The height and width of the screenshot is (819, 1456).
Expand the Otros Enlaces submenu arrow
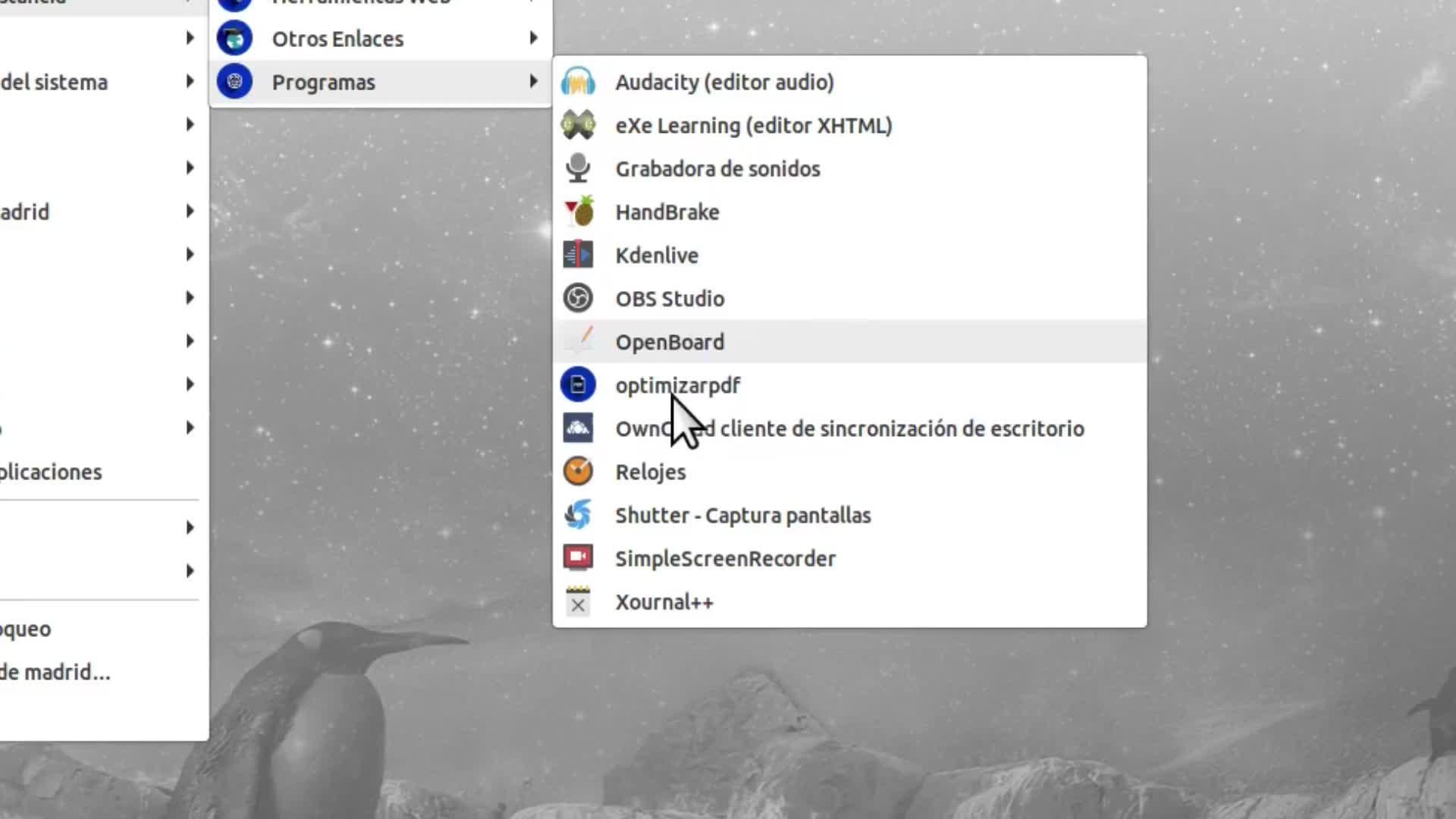(x=534, y=38)
